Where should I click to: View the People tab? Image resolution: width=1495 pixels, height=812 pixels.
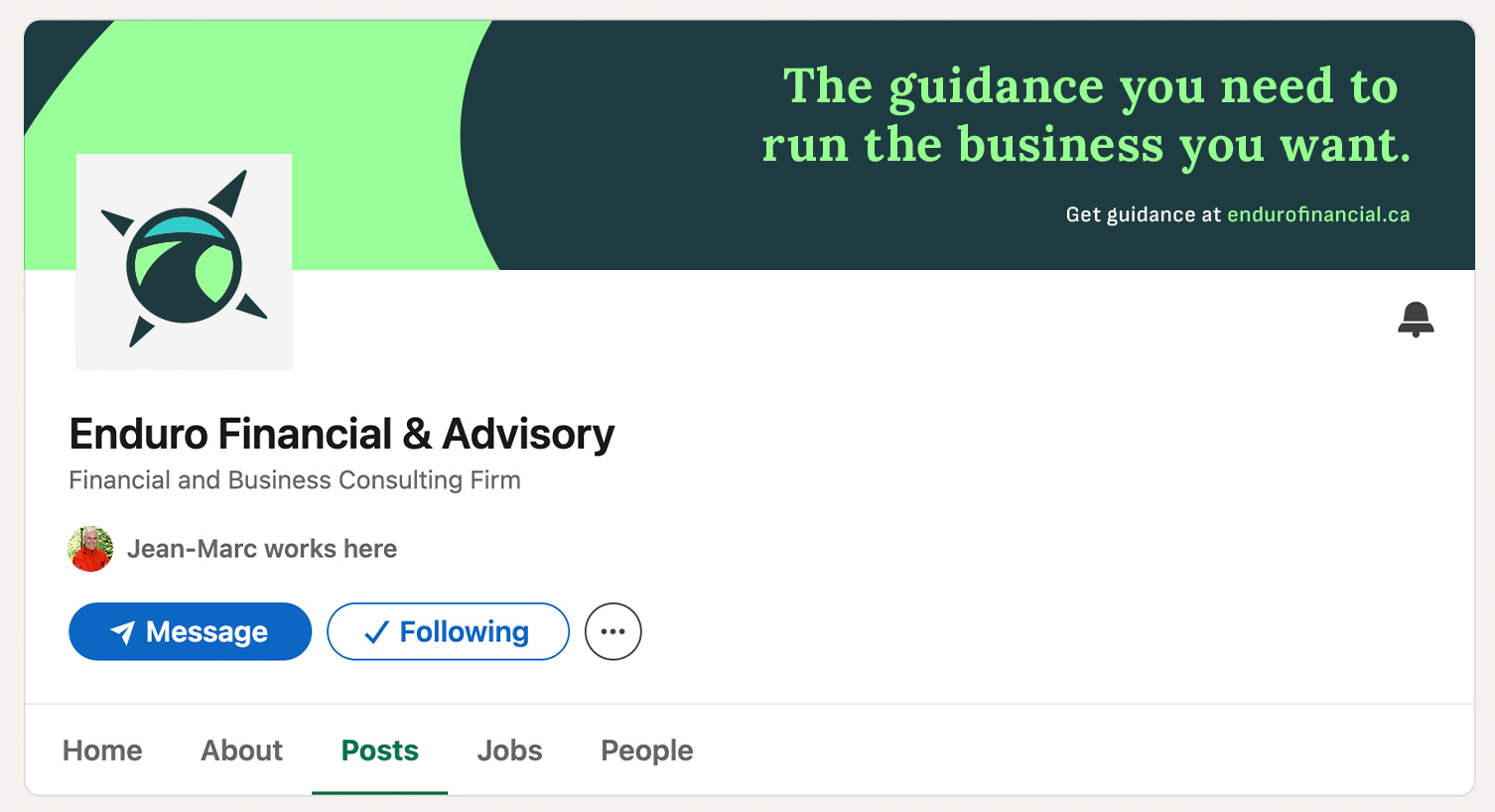tap(646, 750)
